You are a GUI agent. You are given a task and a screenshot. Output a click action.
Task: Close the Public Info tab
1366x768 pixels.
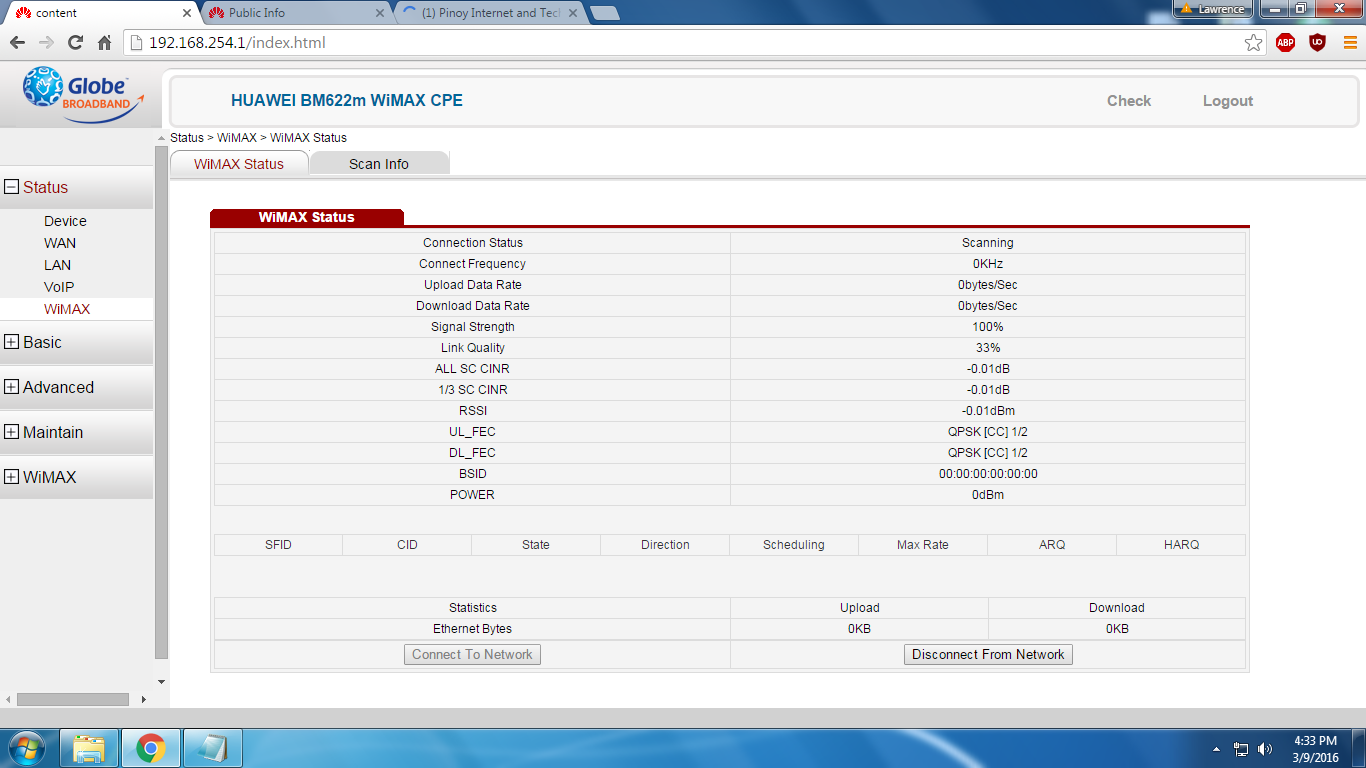pos(379,13)
